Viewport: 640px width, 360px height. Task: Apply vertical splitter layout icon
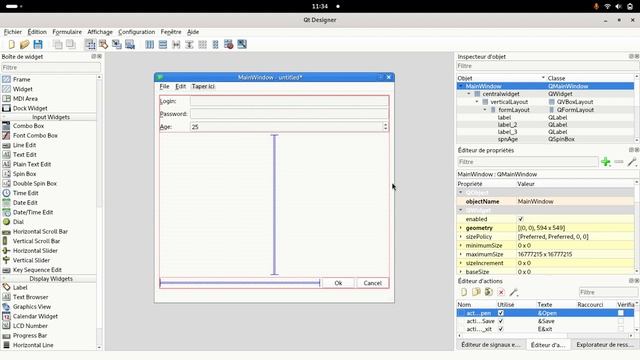[x=189, y=44]
